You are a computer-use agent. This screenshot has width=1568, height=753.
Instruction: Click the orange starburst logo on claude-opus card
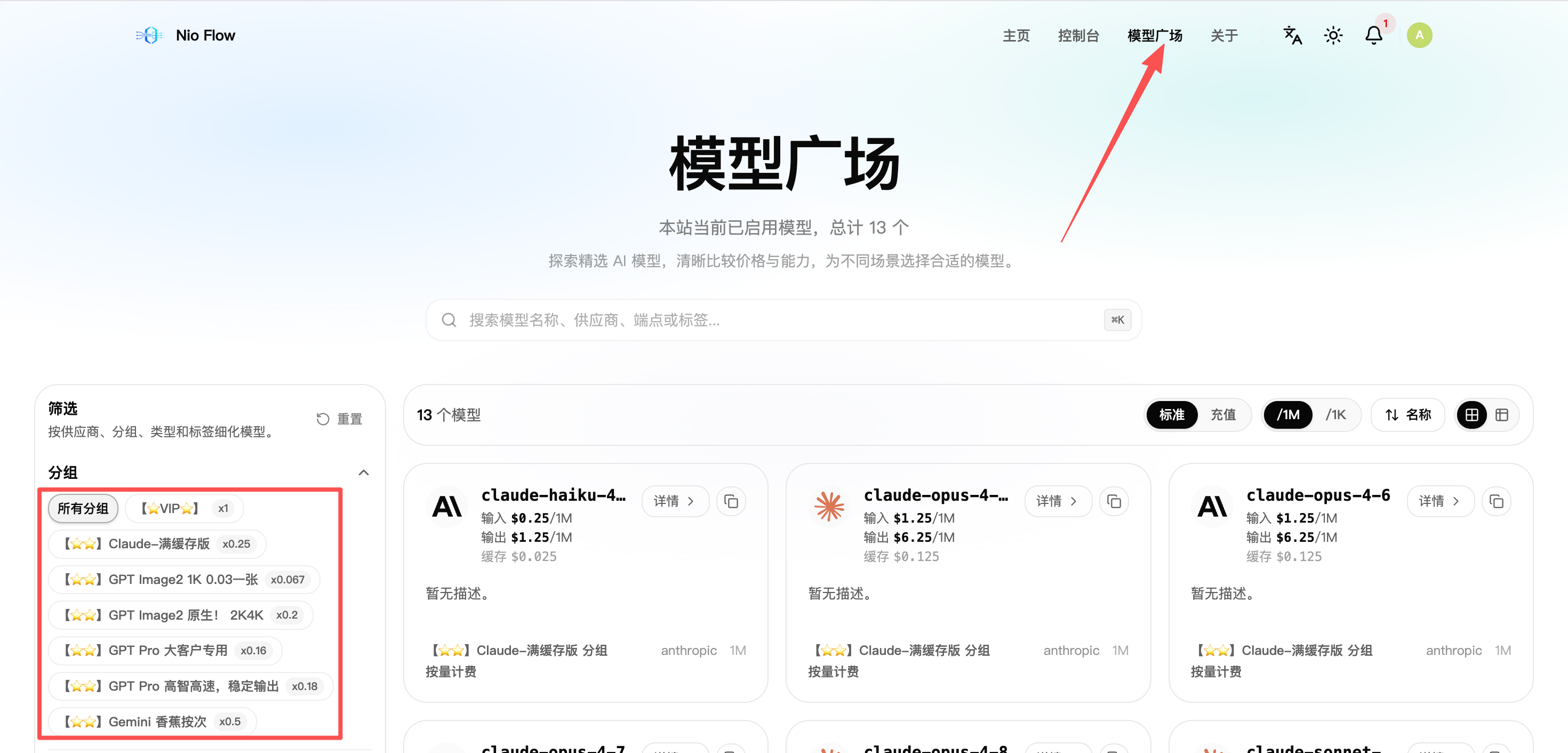coord(830,506)
